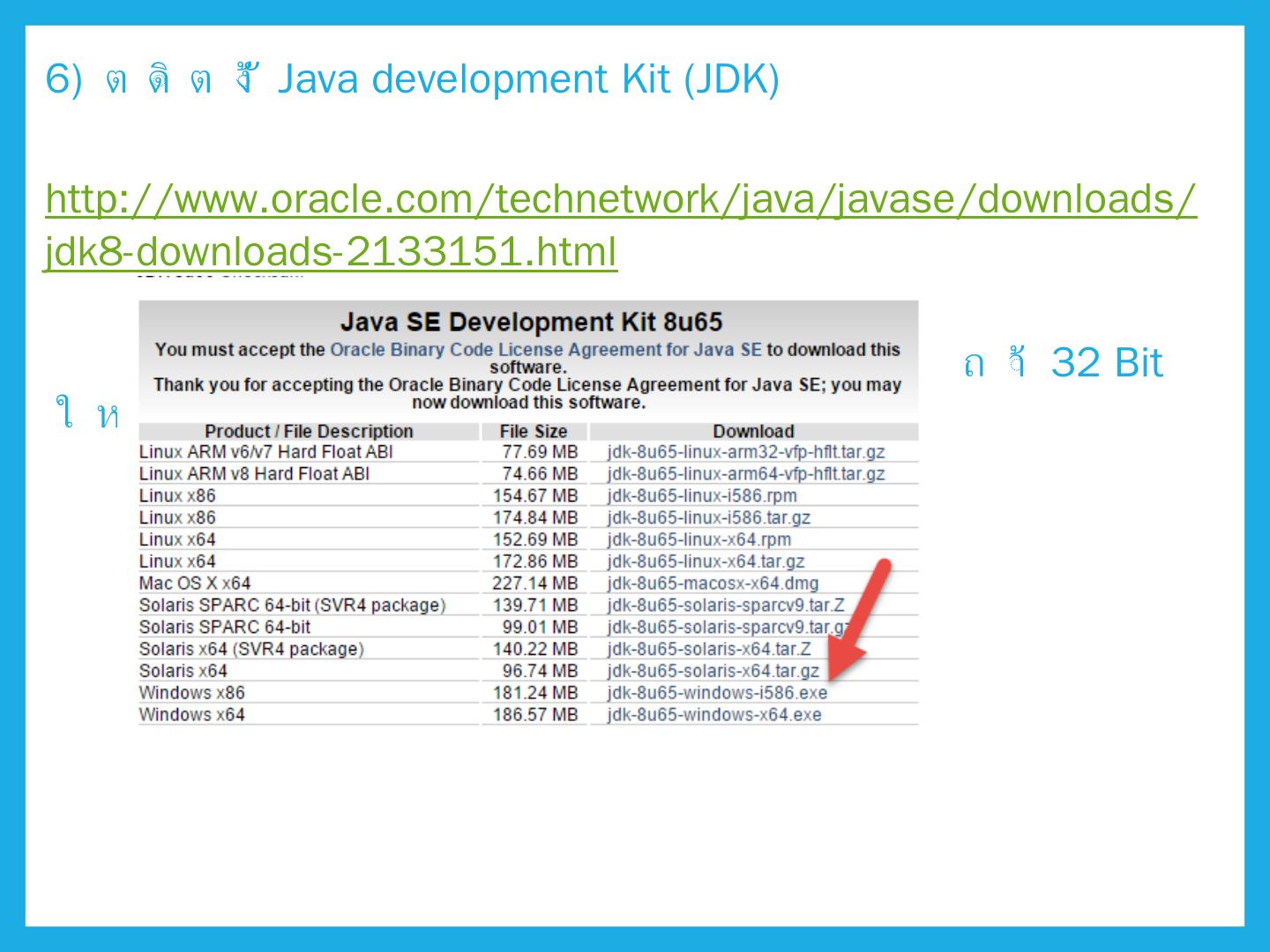This screenshot has width=1270, height=952.
Task: Download jdk-8u65-linux-i586.rpm file
Action: point(701,496)
